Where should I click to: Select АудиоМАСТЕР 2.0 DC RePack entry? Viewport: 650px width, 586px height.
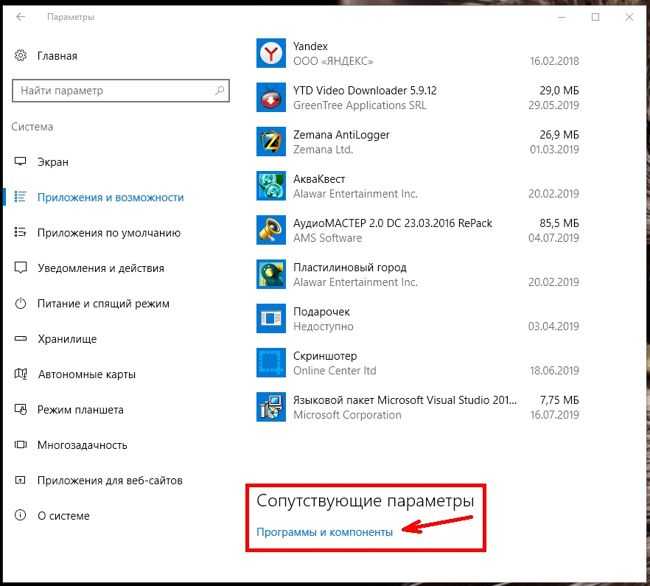pyautogui.click(x=393, y=223)
